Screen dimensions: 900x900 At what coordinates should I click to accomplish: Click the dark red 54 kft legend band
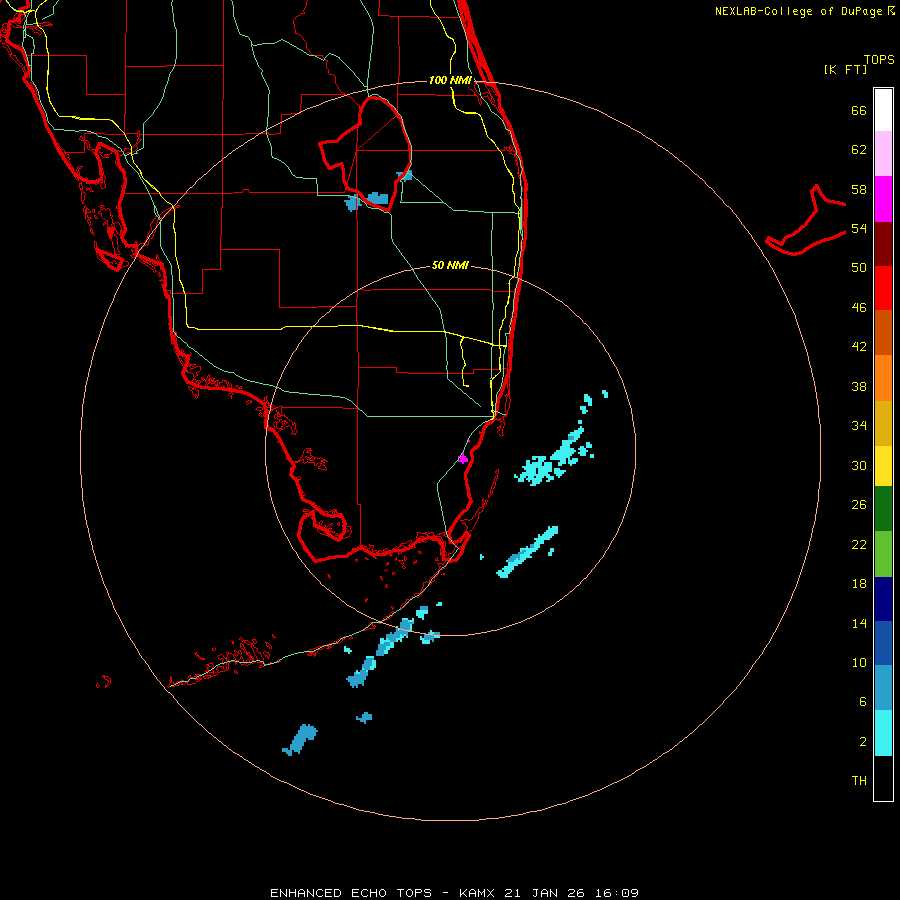(883, 243)
